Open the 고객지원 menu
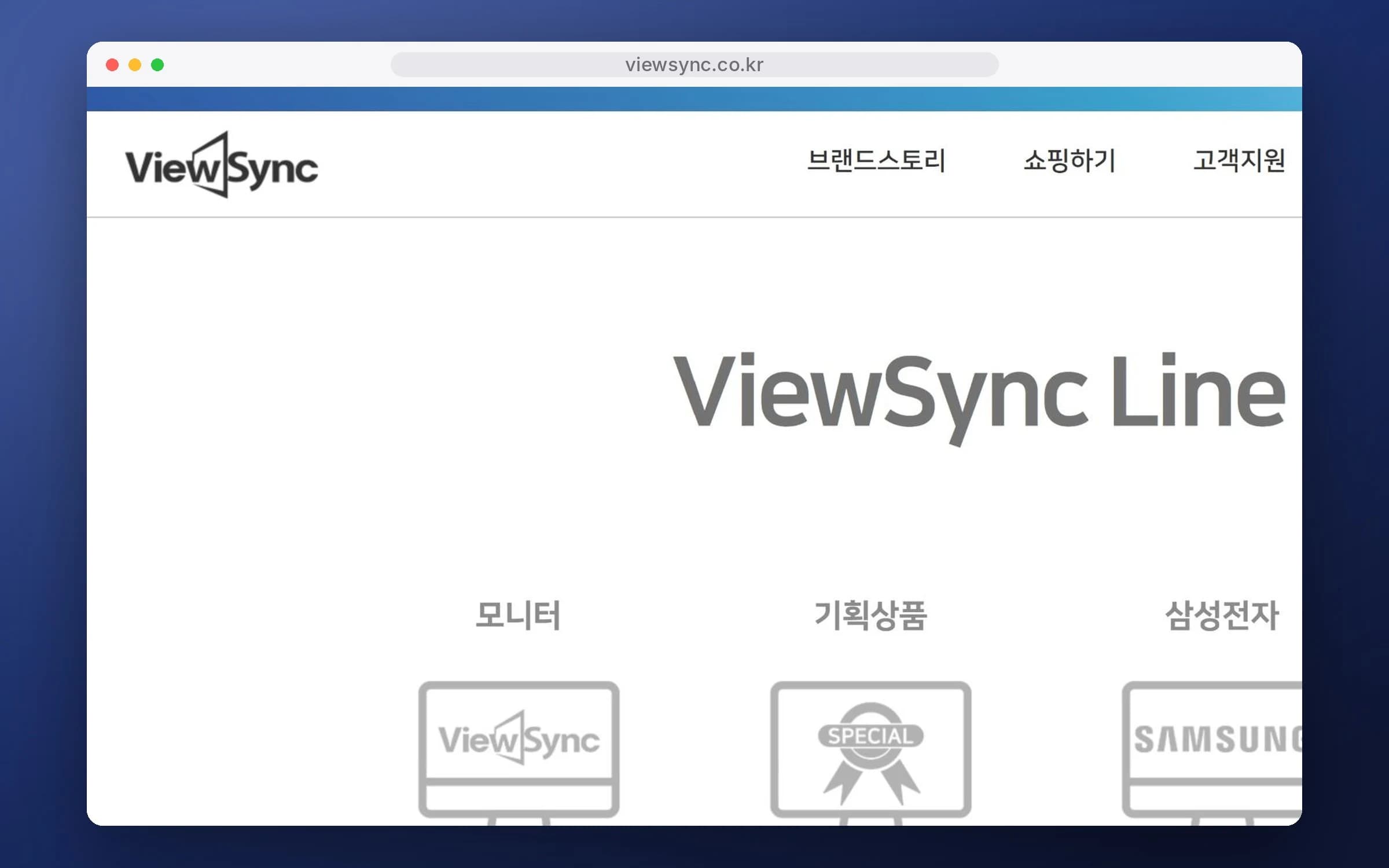Image resolution: width=1389 pixels, height=868 pixels. tap(1239, 160)
